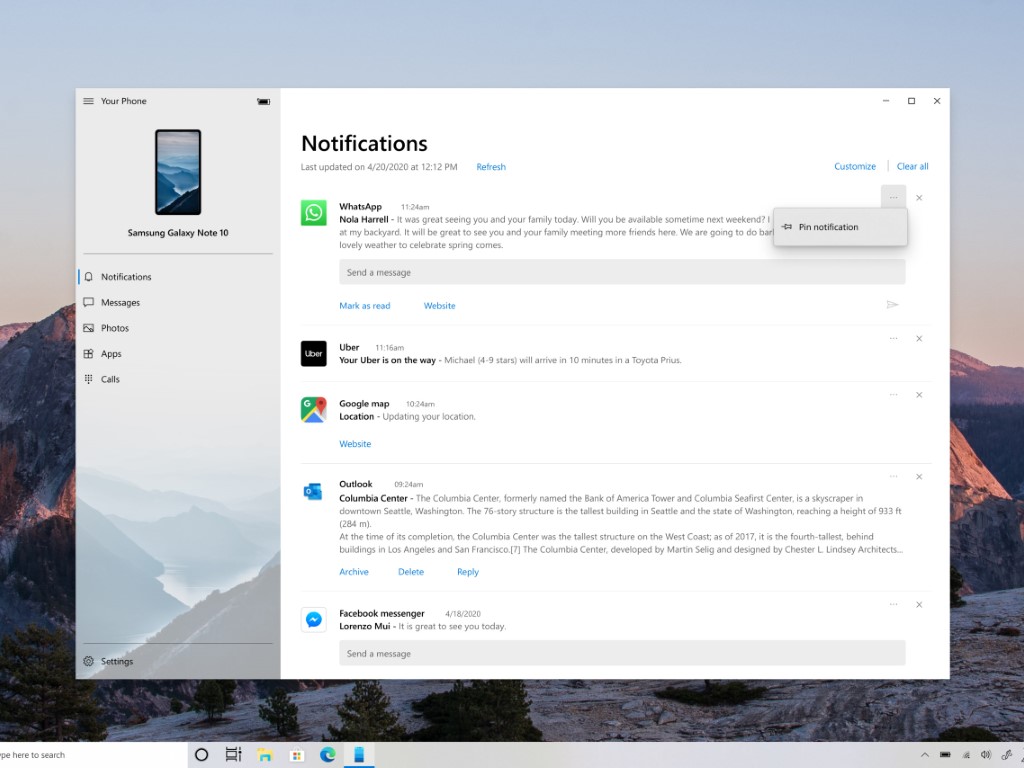Expand more options for Outlook notification
Screen dimensions: 1024x768
[x=893, y=477]
